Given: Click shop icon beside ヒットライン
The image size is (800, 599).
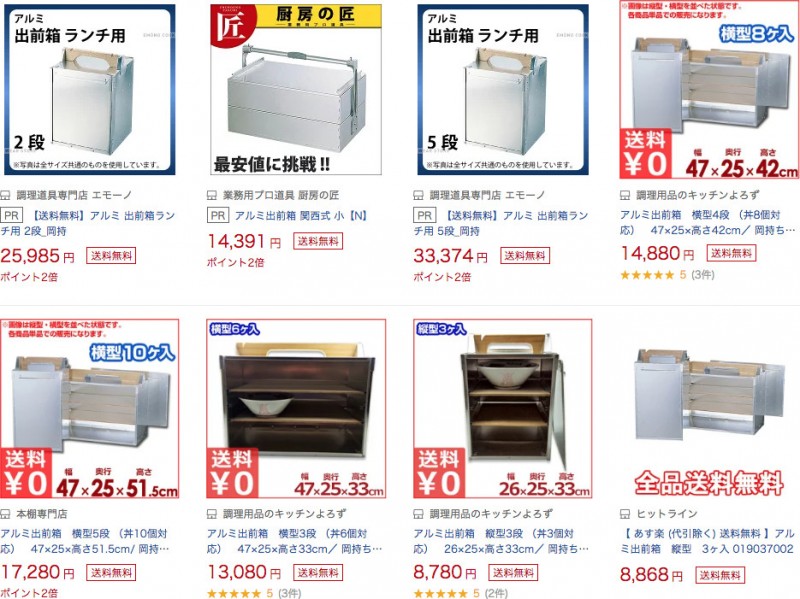Looking at the screenshot, I should (625, 514).
